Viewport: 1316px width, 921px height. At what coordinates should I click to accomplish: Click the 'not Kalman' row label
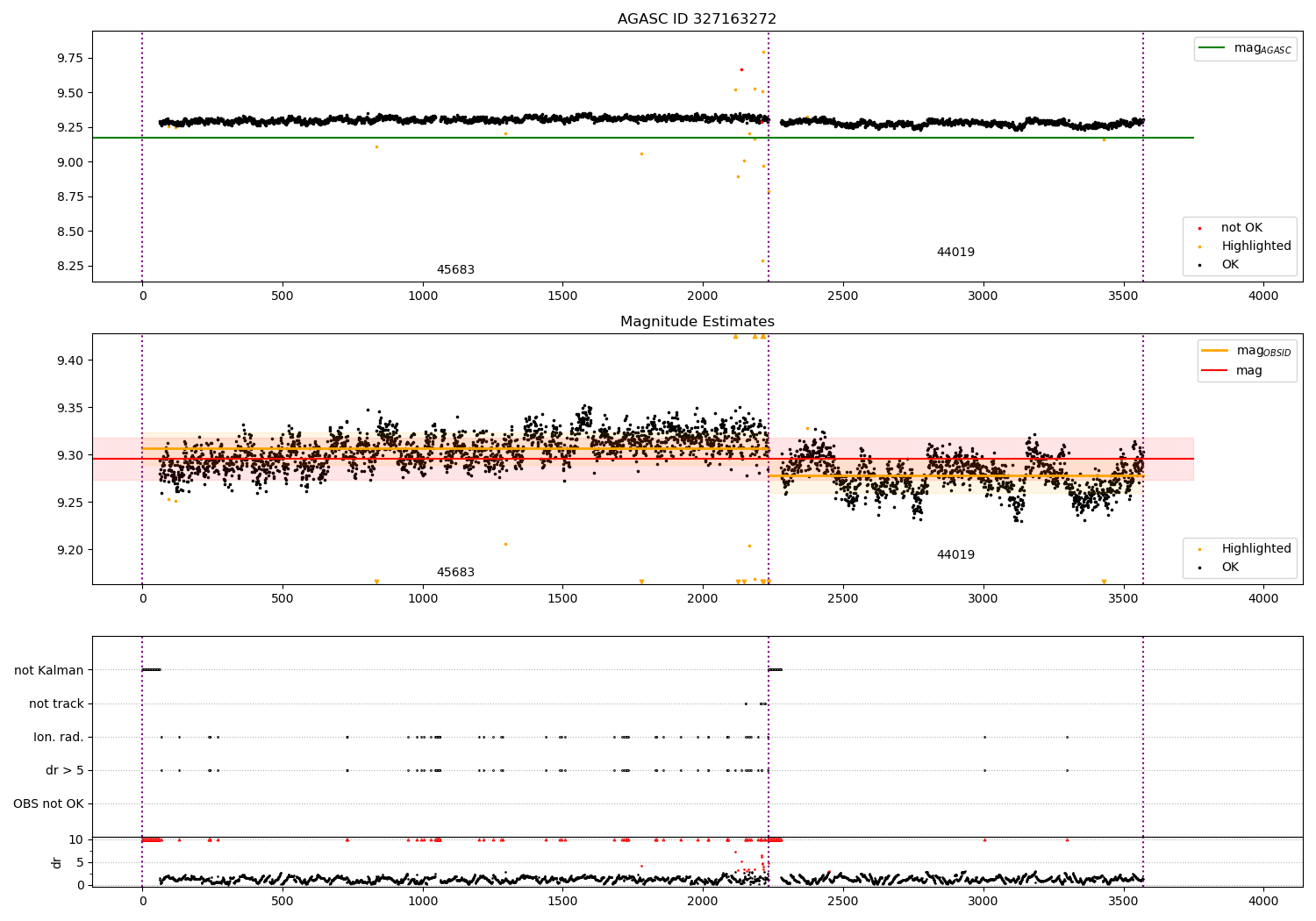(49, 671)
